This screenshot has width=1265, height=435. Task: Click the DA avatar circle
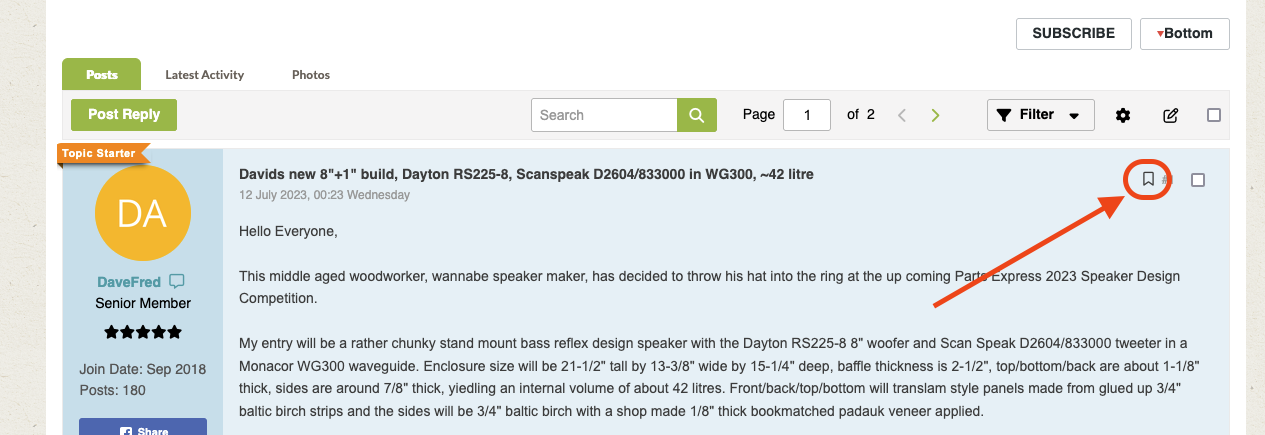click(142, 214)
